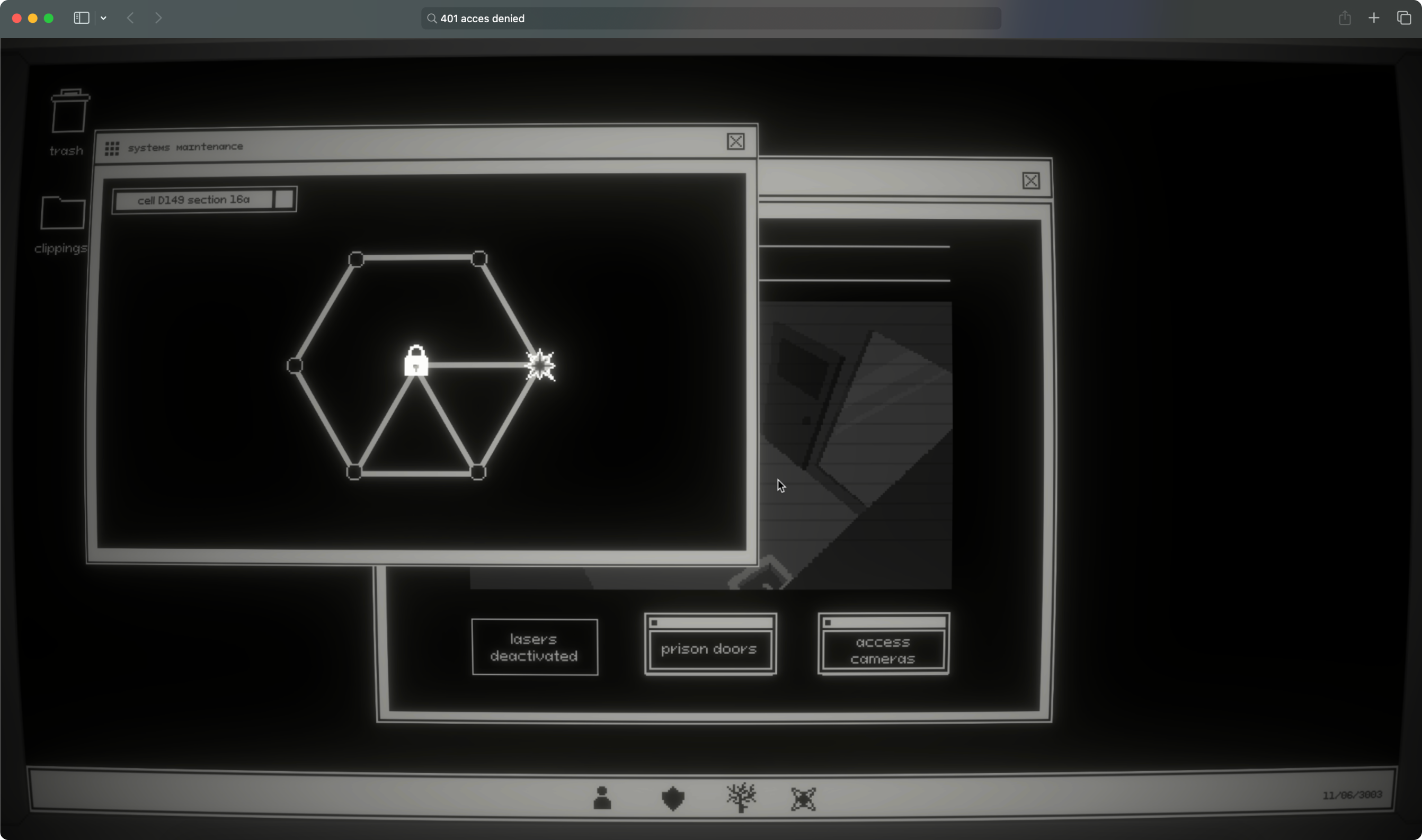Open the shield icon in the taskbar
Viewport: 1422px width, 840px height.
672,799
